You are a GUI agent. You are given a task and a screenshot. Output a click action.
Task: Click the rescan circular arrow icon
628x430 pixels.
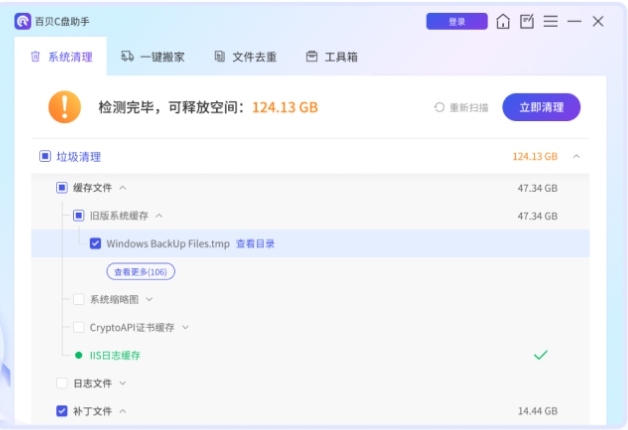(x=439, y=107)
